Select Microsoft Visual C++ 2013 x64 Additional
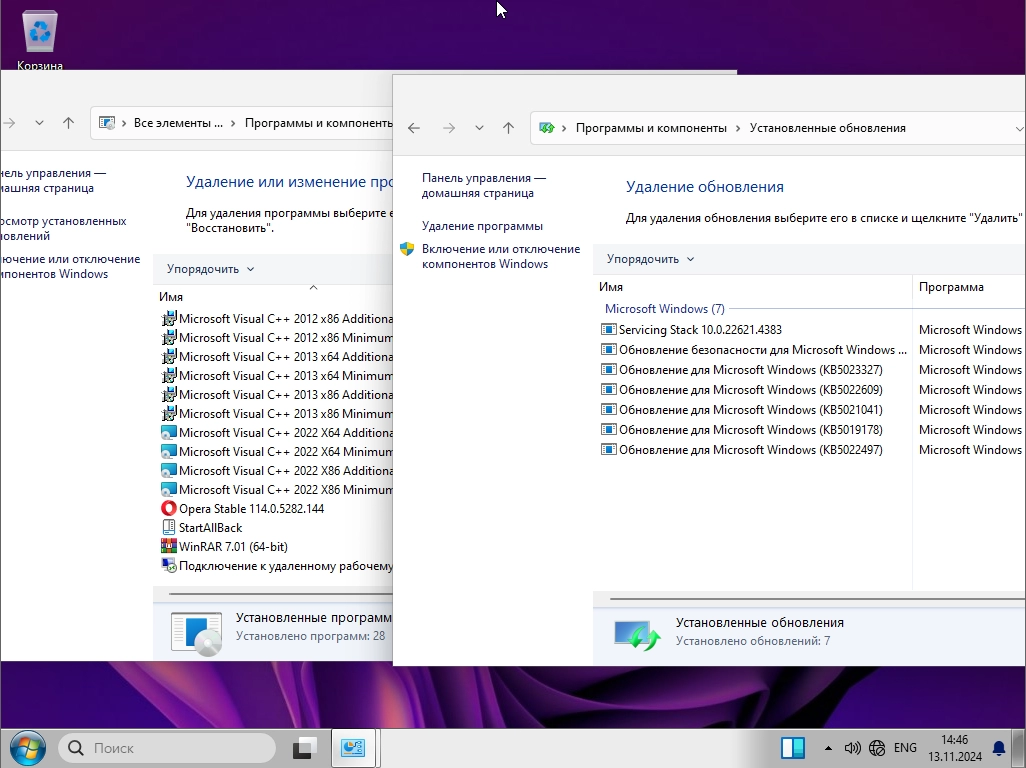Viewport: 1026px width, 768px height. pos(277,357)
